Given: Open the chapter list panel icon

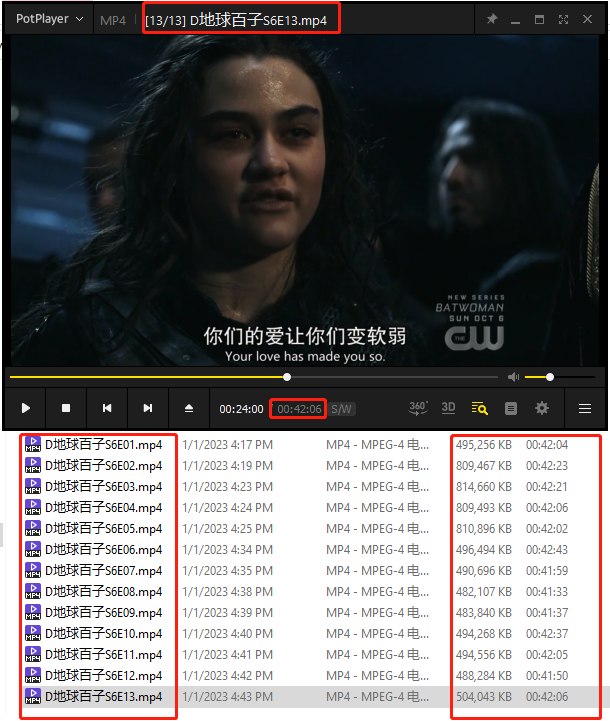Looking at the screenshot, I should pos(511,408).
